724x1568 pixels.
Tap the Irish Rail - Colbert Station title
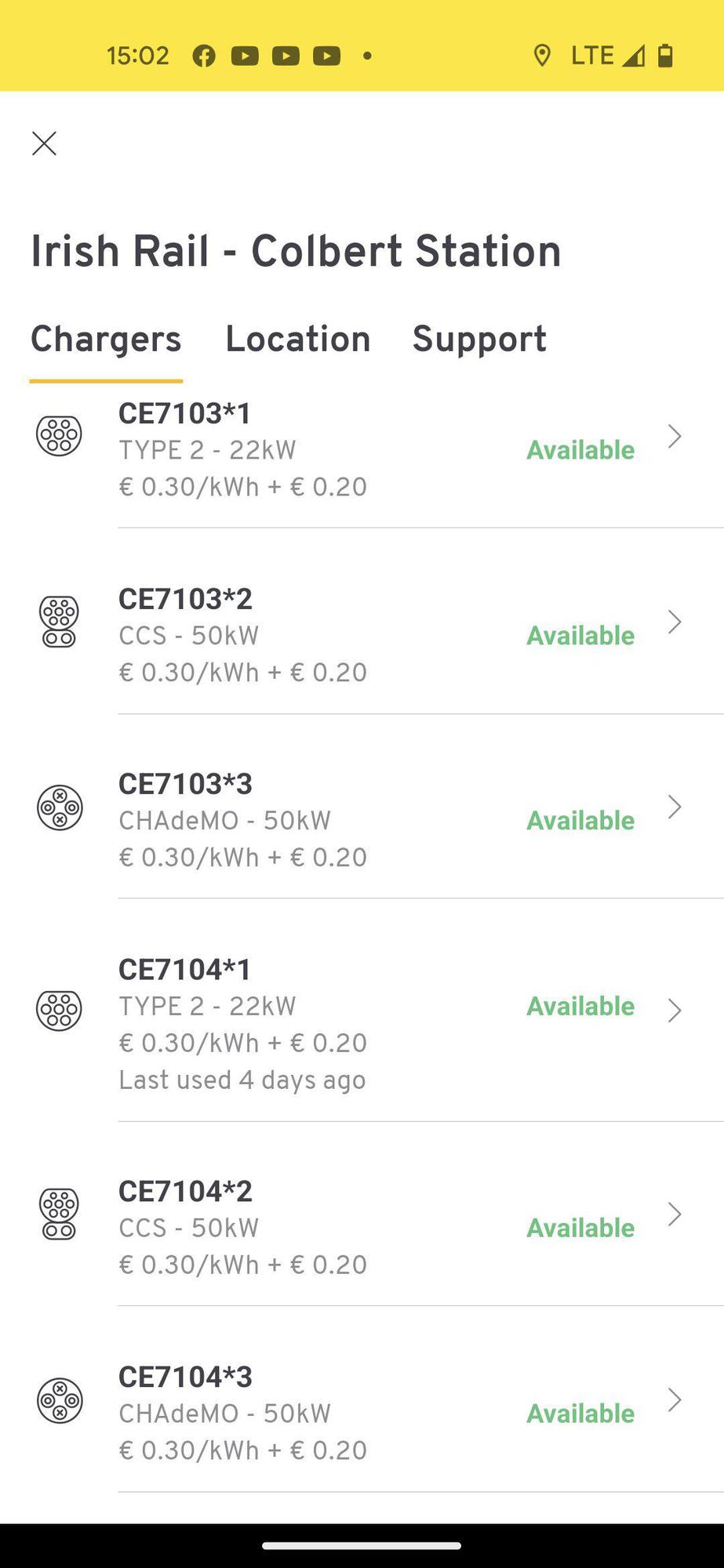(x=296, y=251)
